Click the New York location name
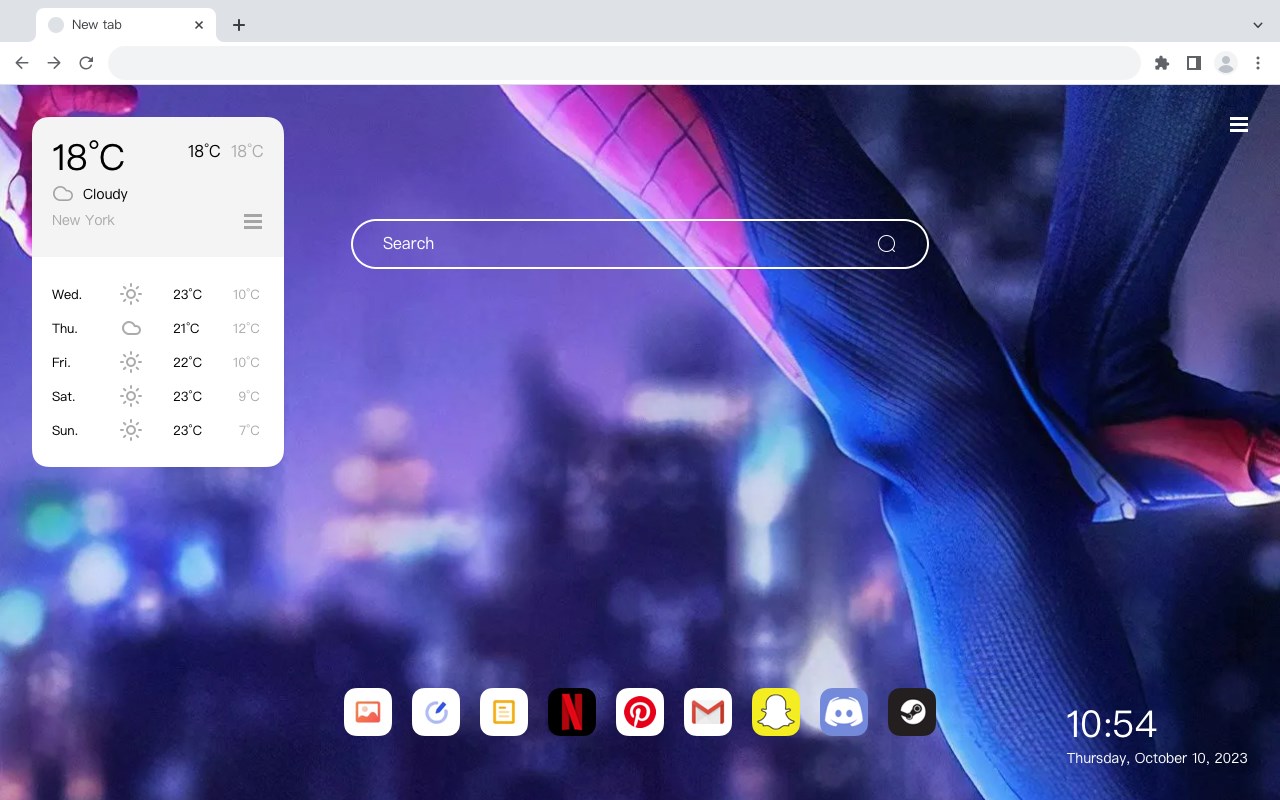This screenshot has height=800, width=1280. [x=83, y=220]
